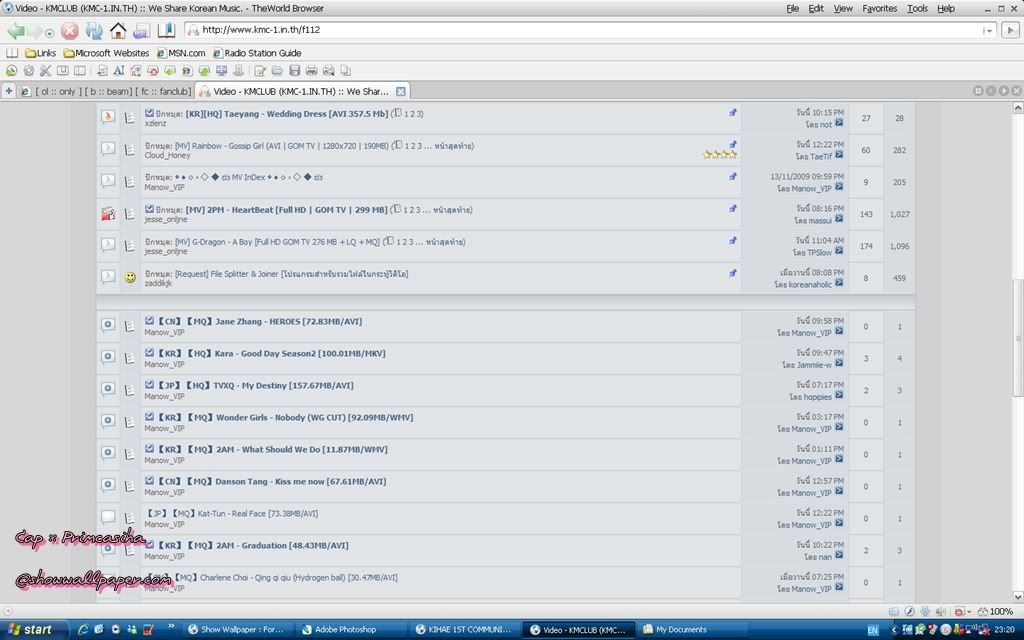Tick the checkbox beside Wonder Girls Nobody thread

tap(150, 417)
